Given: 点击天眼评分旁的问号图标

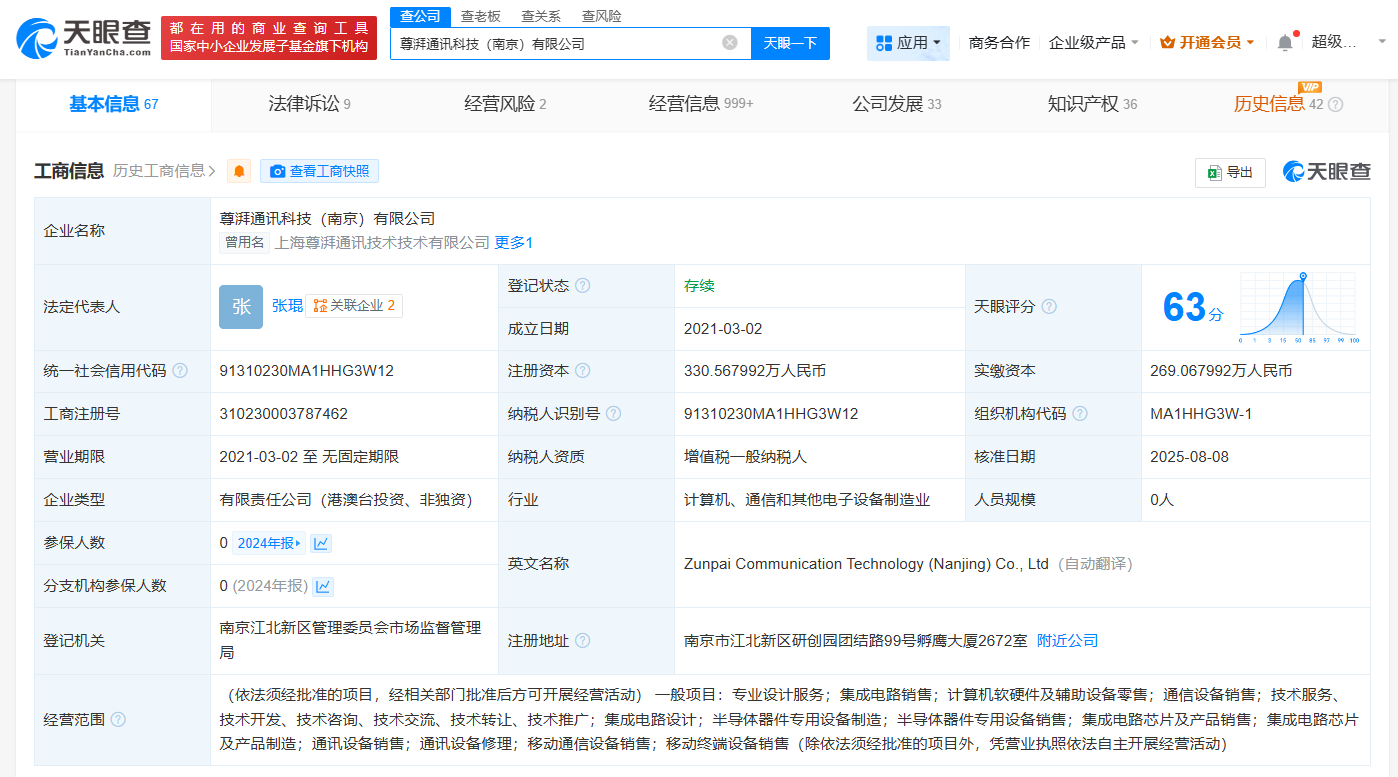Looking at the screenshot, I should click(x=1048, y=306).
